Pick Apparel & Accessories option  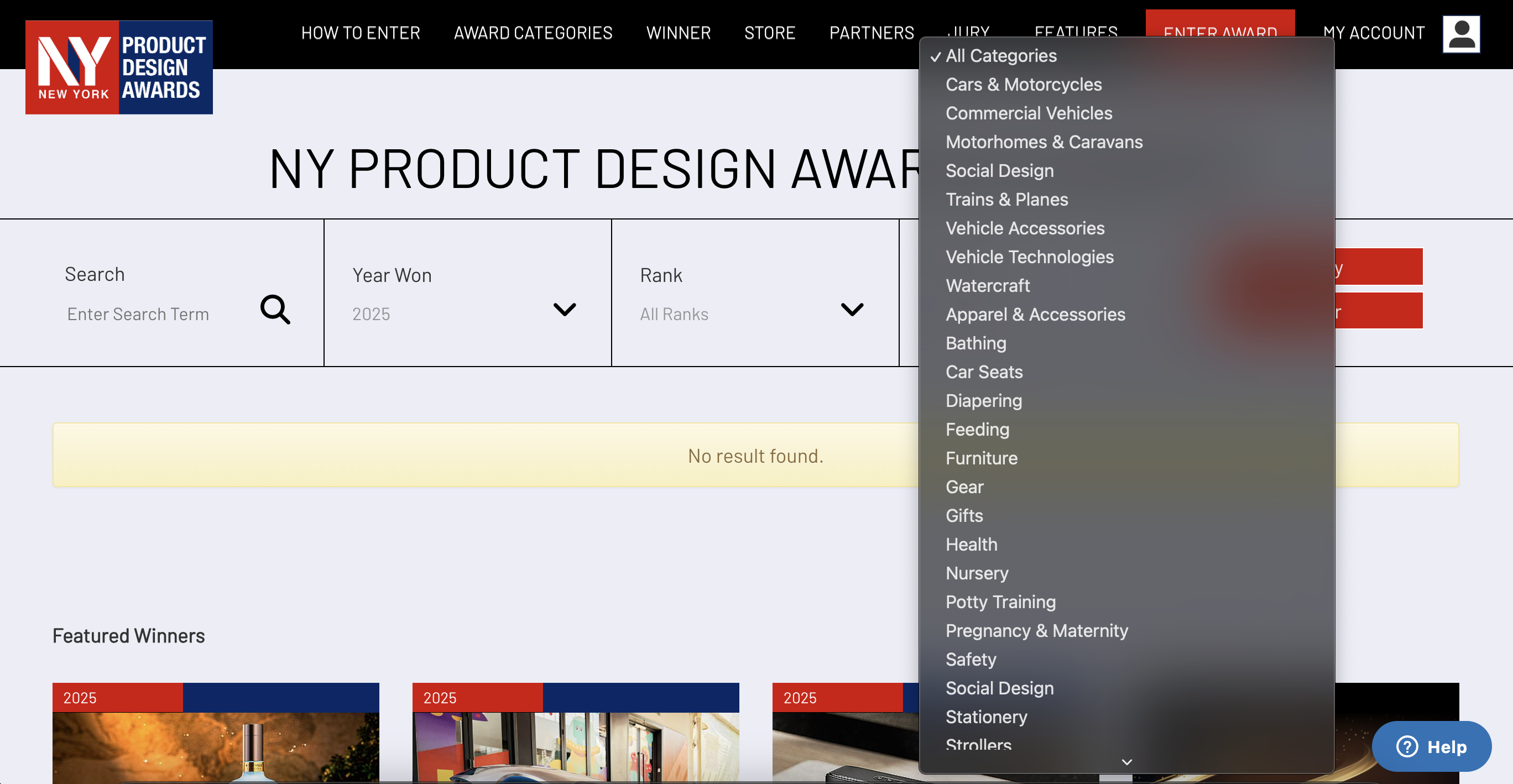click(1035, 314)
